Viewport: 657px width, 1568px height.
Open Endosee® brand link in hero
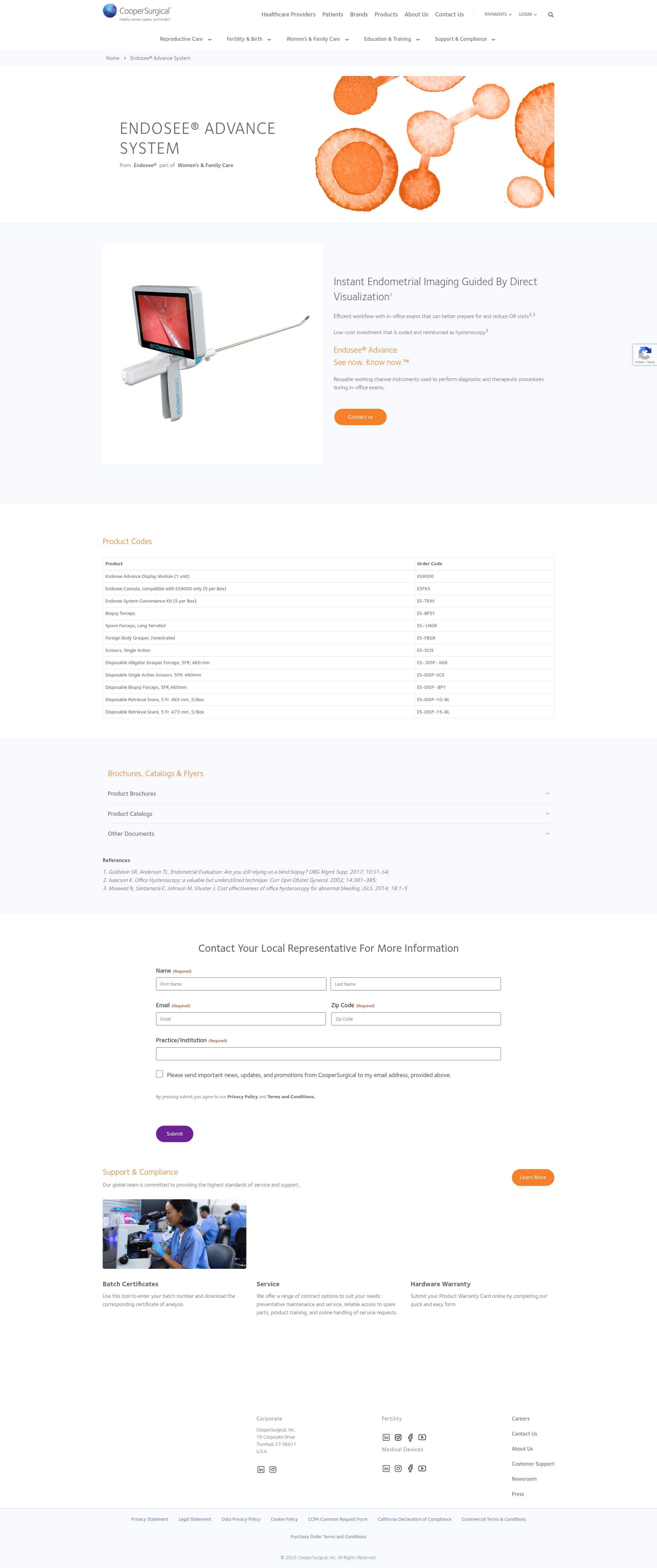click(x=145, y=166)
